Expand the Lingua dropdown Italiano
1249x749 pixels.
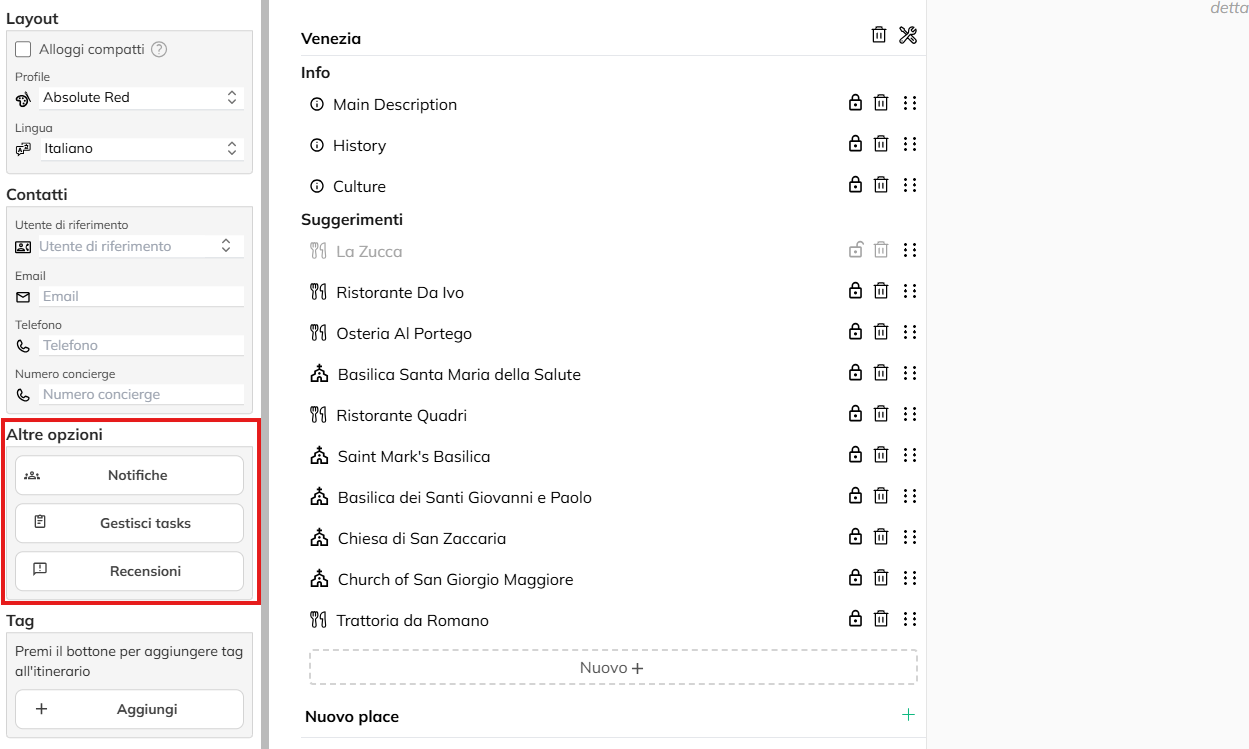point(140,148)
